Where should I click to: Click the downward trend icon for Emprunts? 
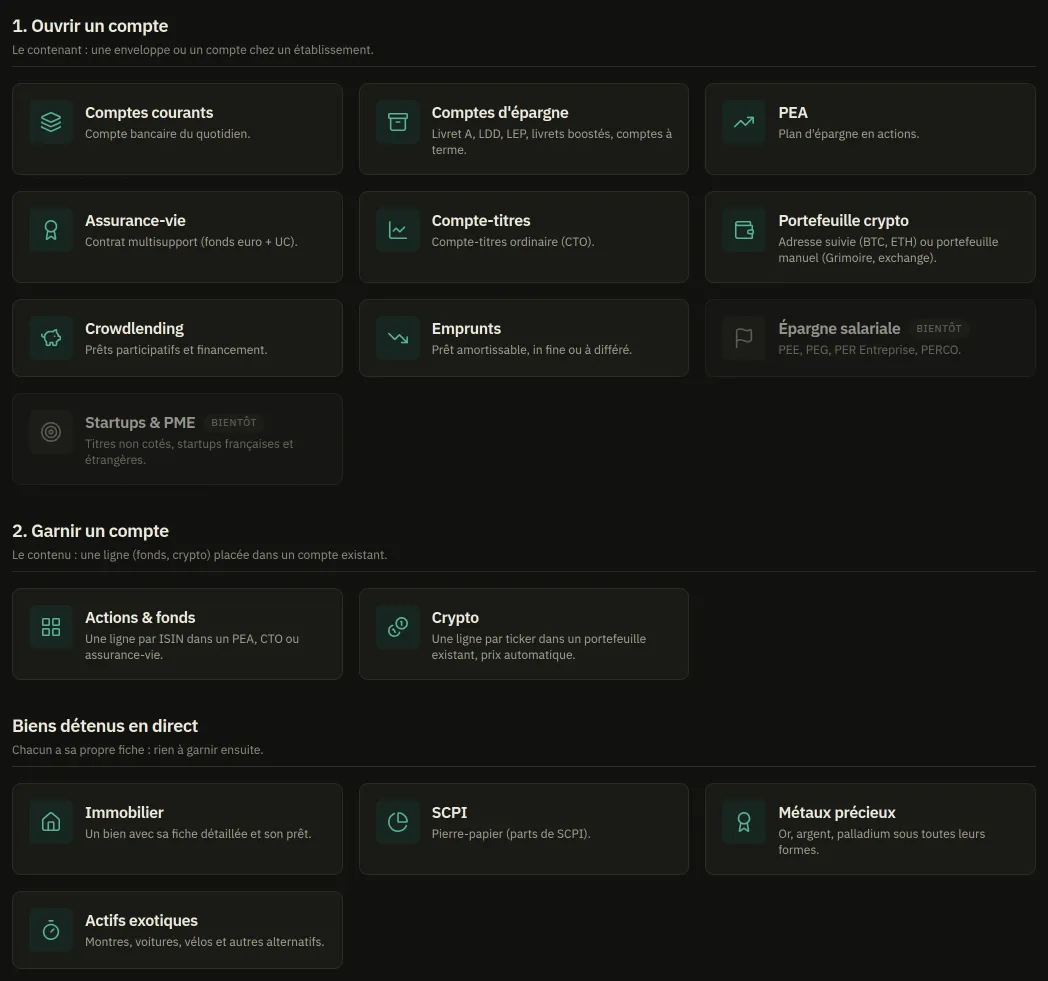398,338
